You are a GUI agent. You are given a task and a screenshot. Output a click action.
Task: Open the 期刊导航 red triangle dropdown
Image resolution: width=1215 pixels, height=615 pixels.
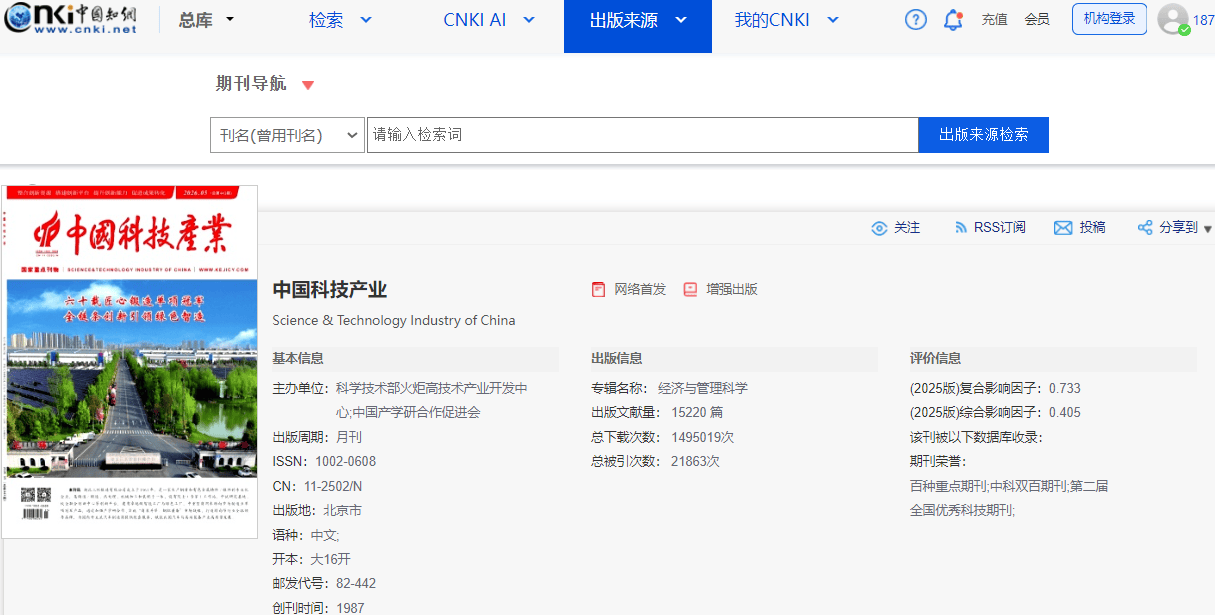pos(308,85)
